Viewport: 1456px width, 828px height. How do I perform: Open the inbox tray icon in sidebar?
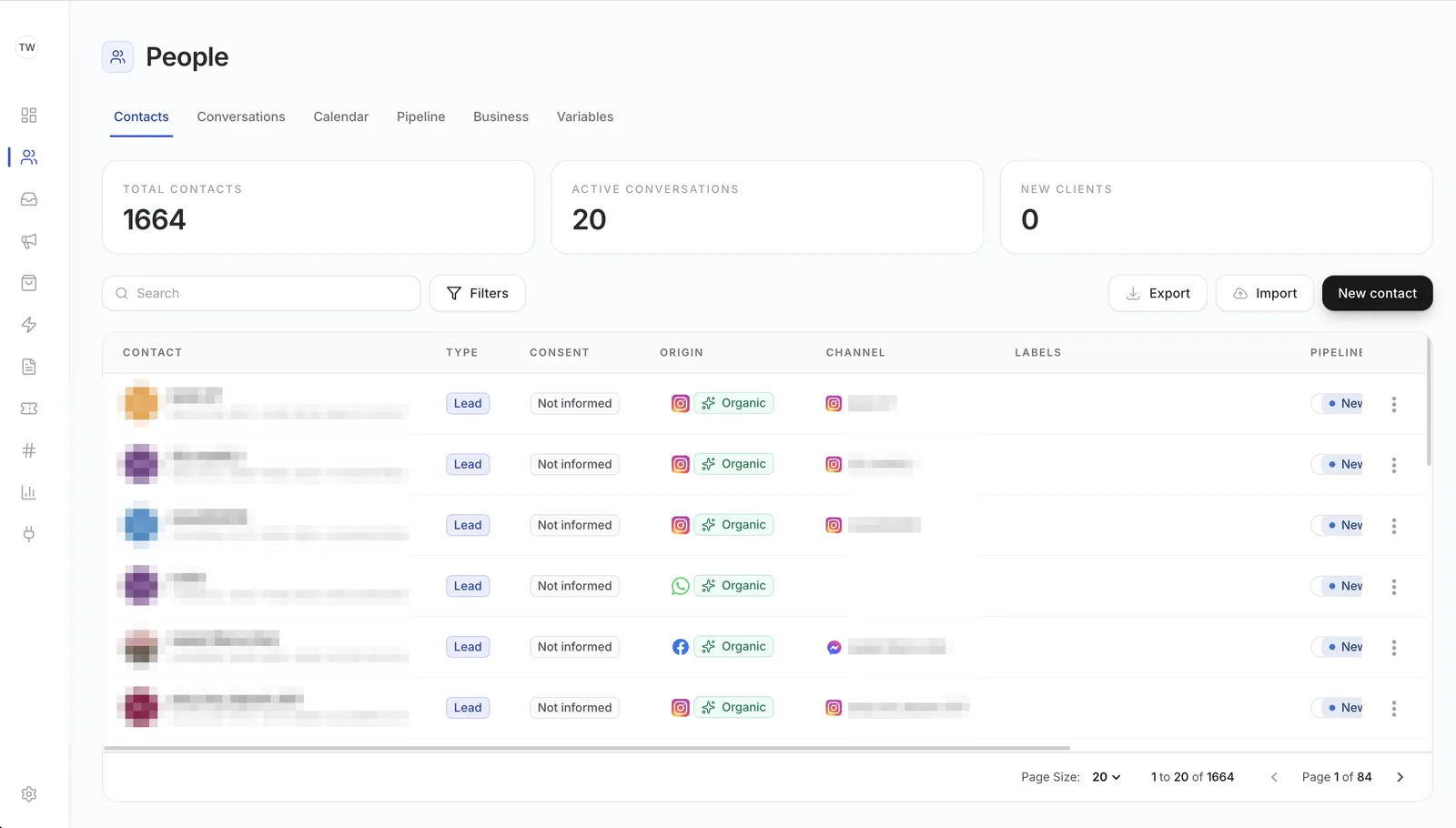(x=29, y=199)
